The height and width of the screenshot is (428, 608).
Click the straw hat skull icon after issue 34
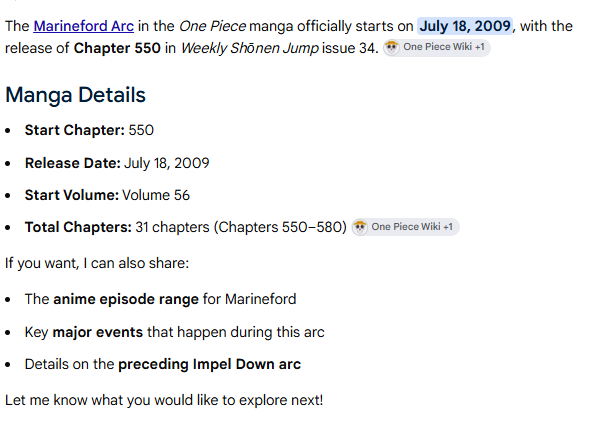(x=392, y=48)
